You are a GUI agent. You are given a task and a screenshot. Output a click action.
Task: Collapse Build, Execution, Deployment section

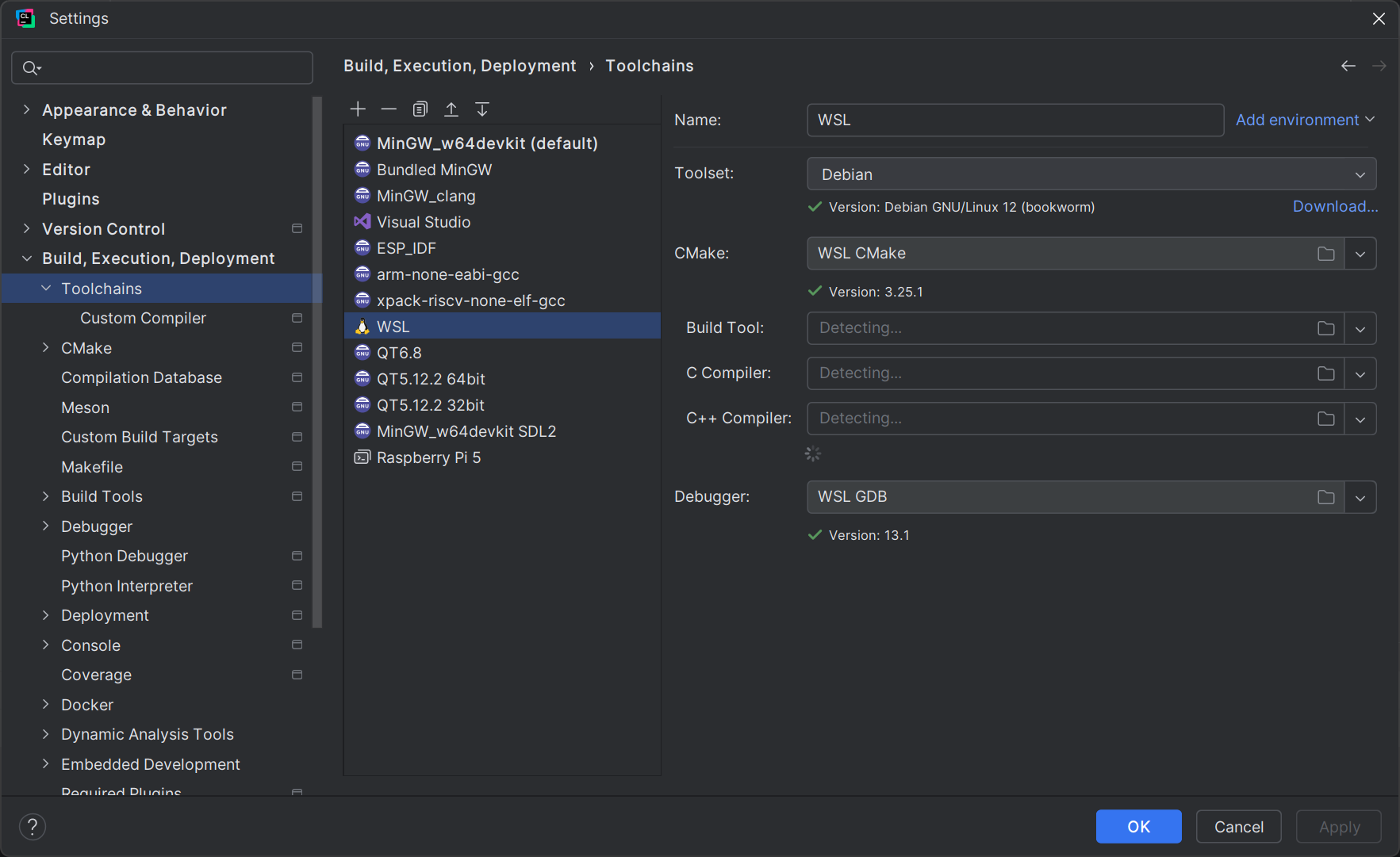27,258
